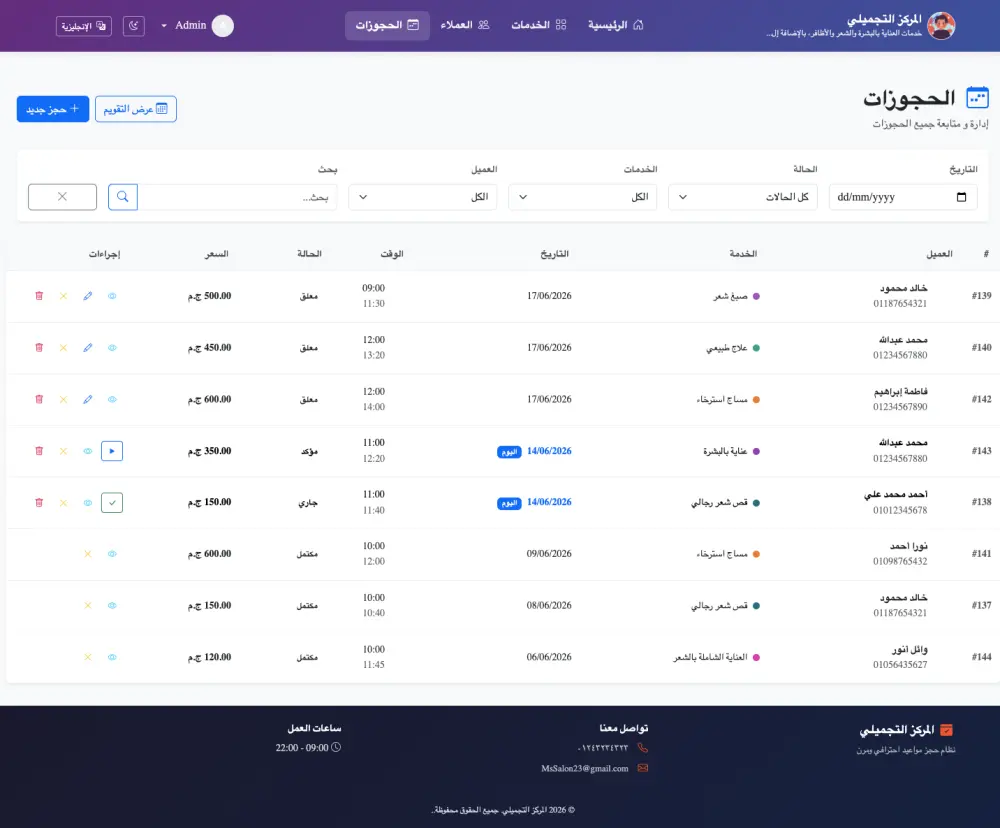View booking #142 details with eye icon
The width and height of the screenshot is (1000, 828).
click(112, 399)
